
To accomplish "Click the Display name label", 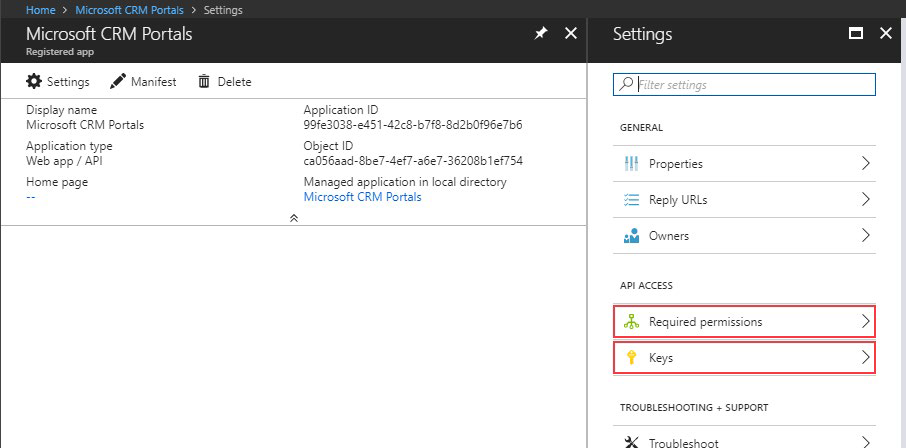I will click(61, 110).
